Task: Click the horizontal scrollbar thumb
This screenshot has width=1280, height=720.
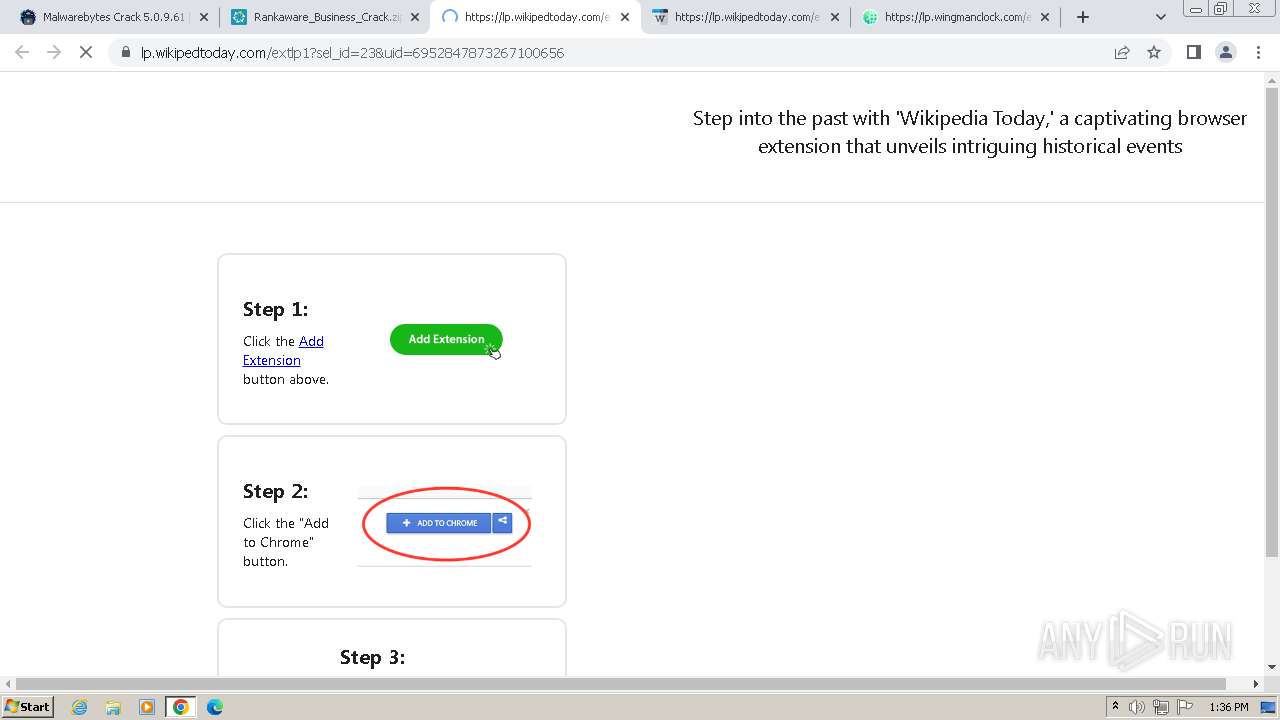Action: tap(621, 684)
